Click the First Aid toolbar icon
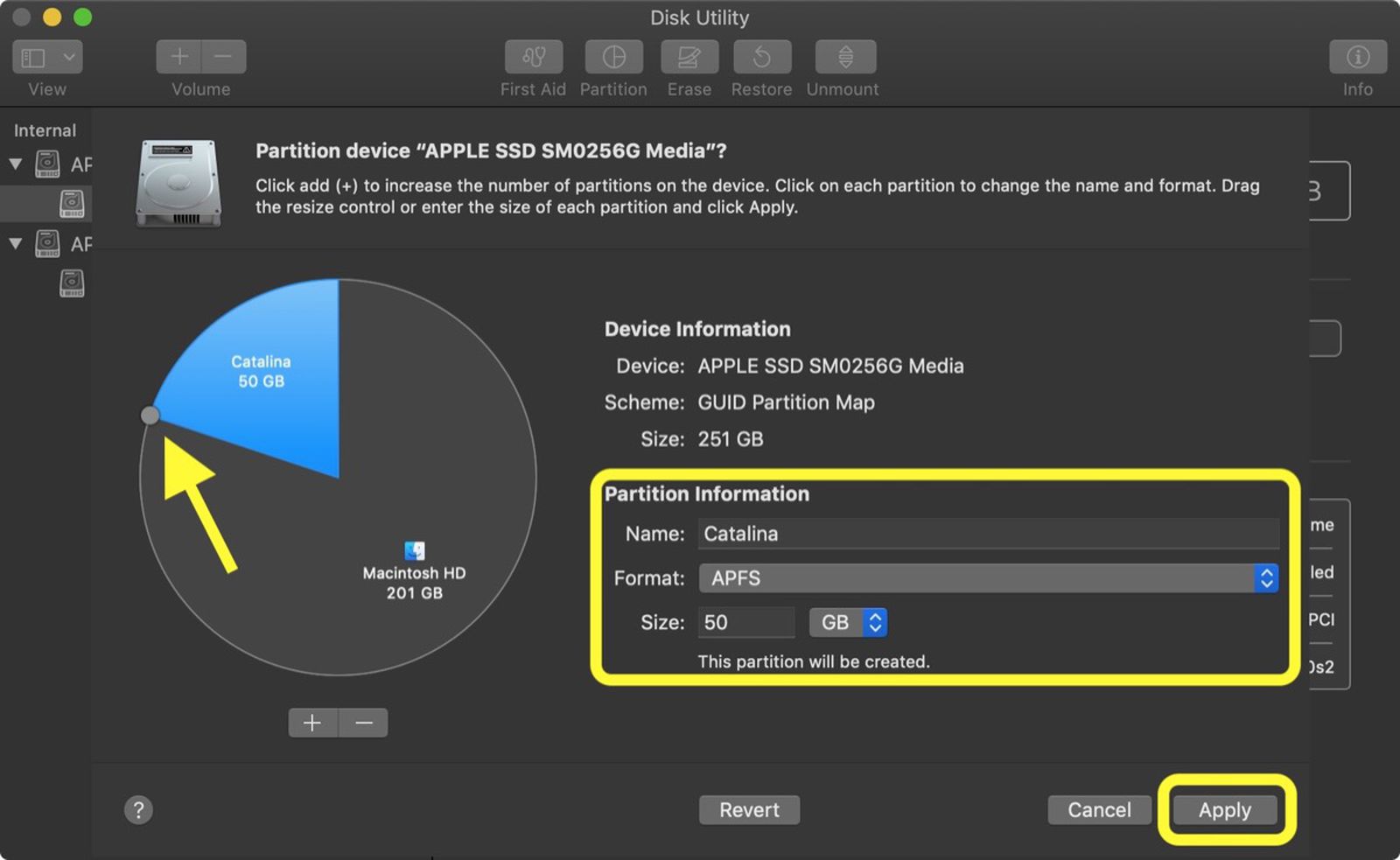This screenshot has height=860, width=1400. [x=533, y=58]
